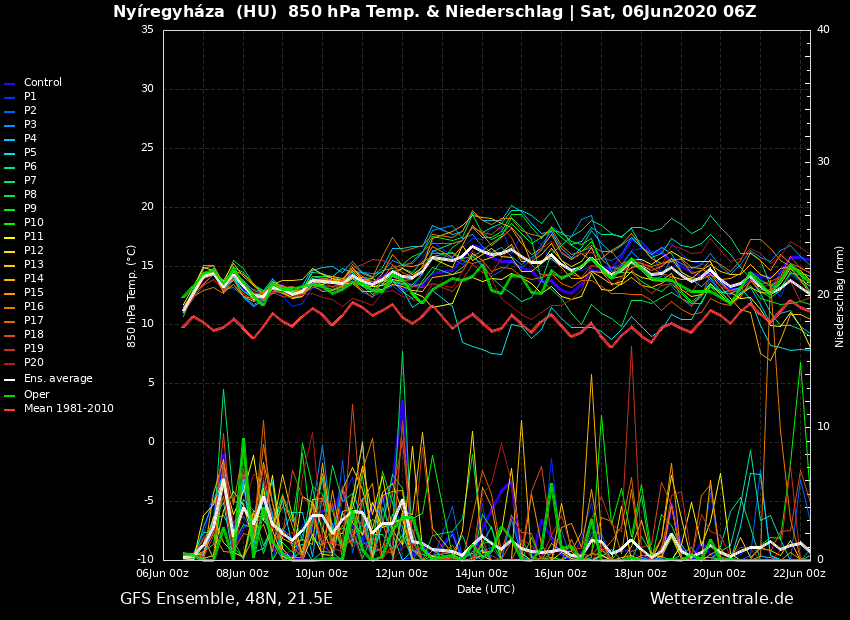Click the 18Jun 00z date tick

pyautogui.click(x=640, y=574)
